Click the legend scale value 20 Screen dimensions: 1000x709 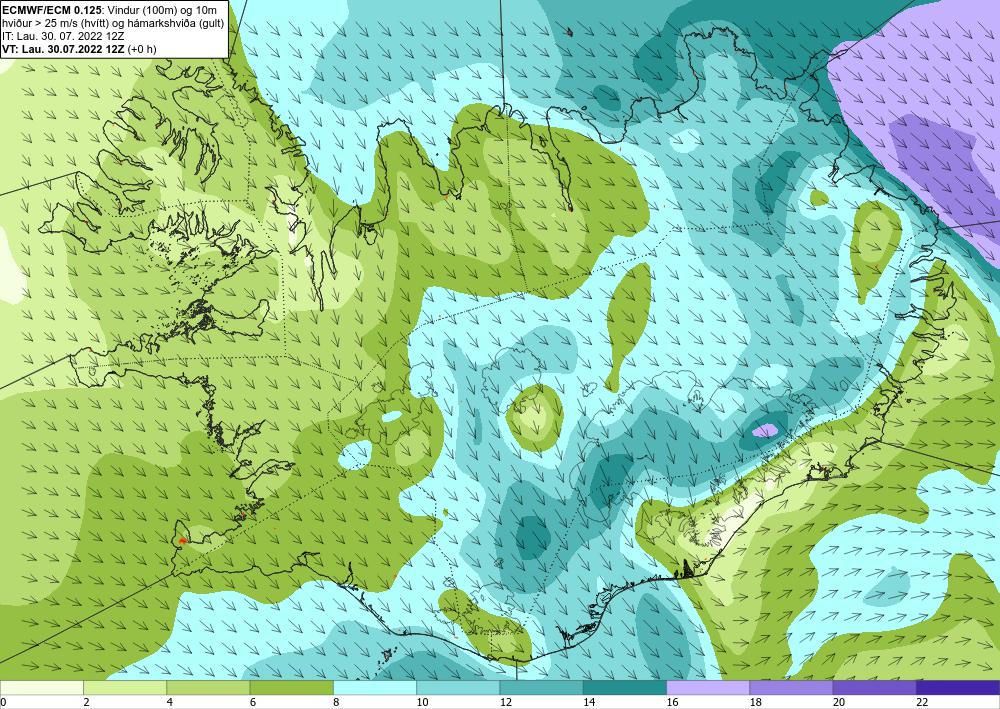[839, 703]
